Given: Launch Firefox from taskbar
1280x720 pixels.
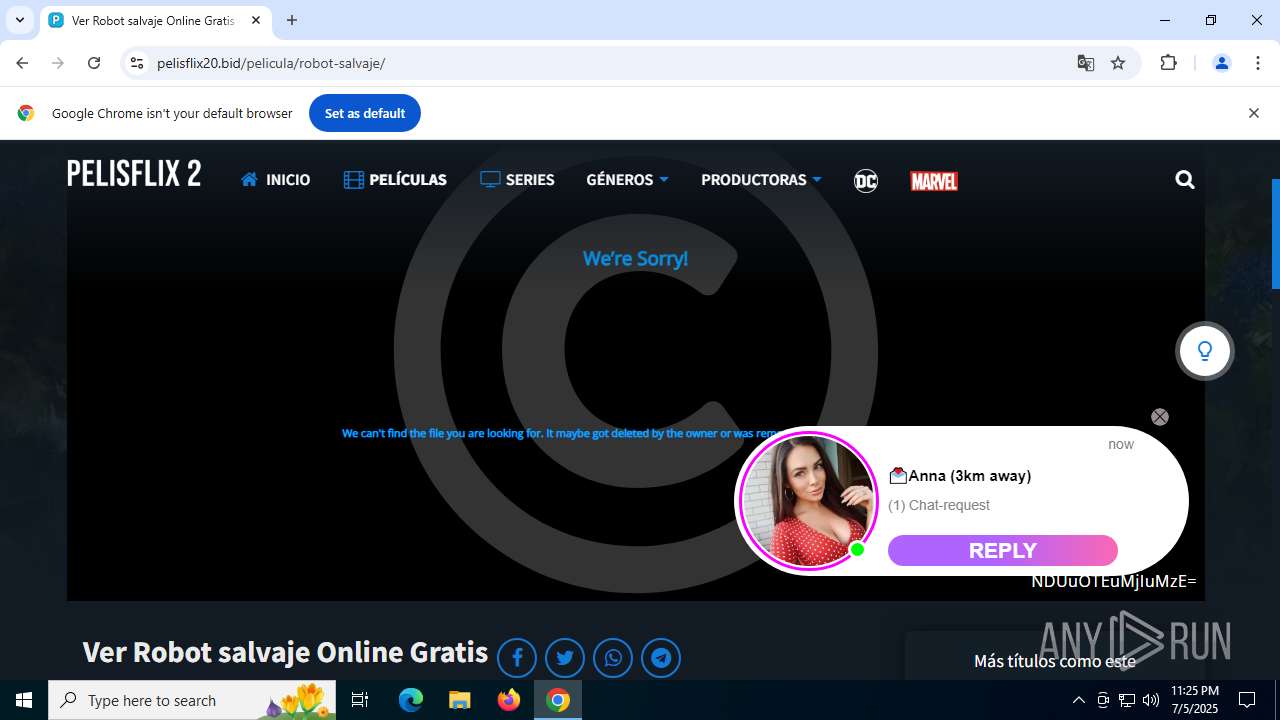Looking at the screenshot, I should (509, 700).
